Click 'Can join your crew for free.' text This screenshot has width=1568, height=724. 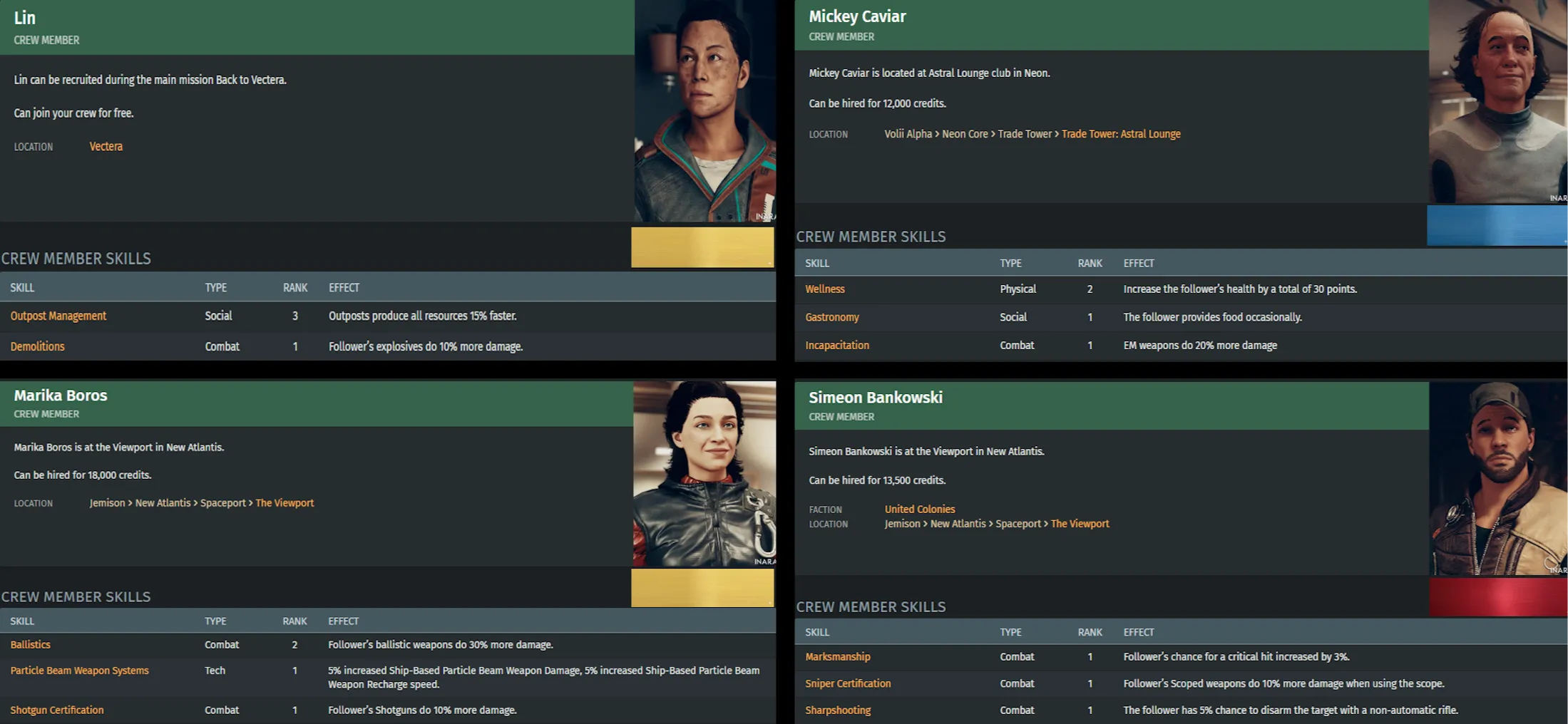(73, 113)
